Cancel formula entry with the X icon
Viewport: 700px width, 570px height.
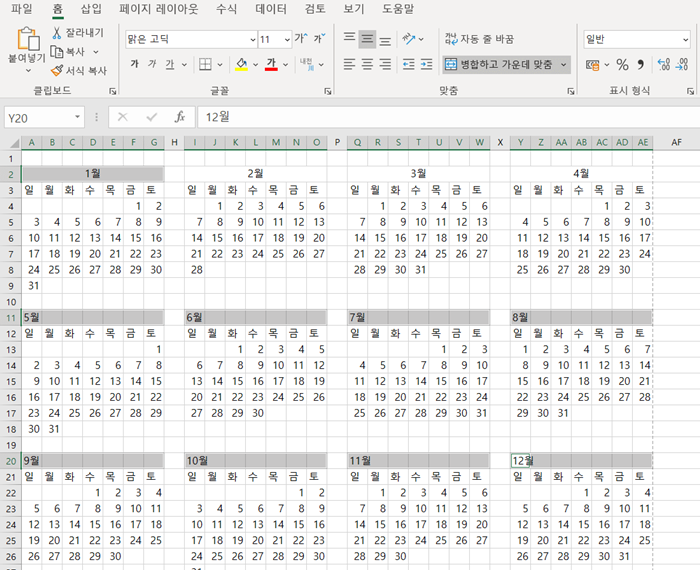click(122, 117)
